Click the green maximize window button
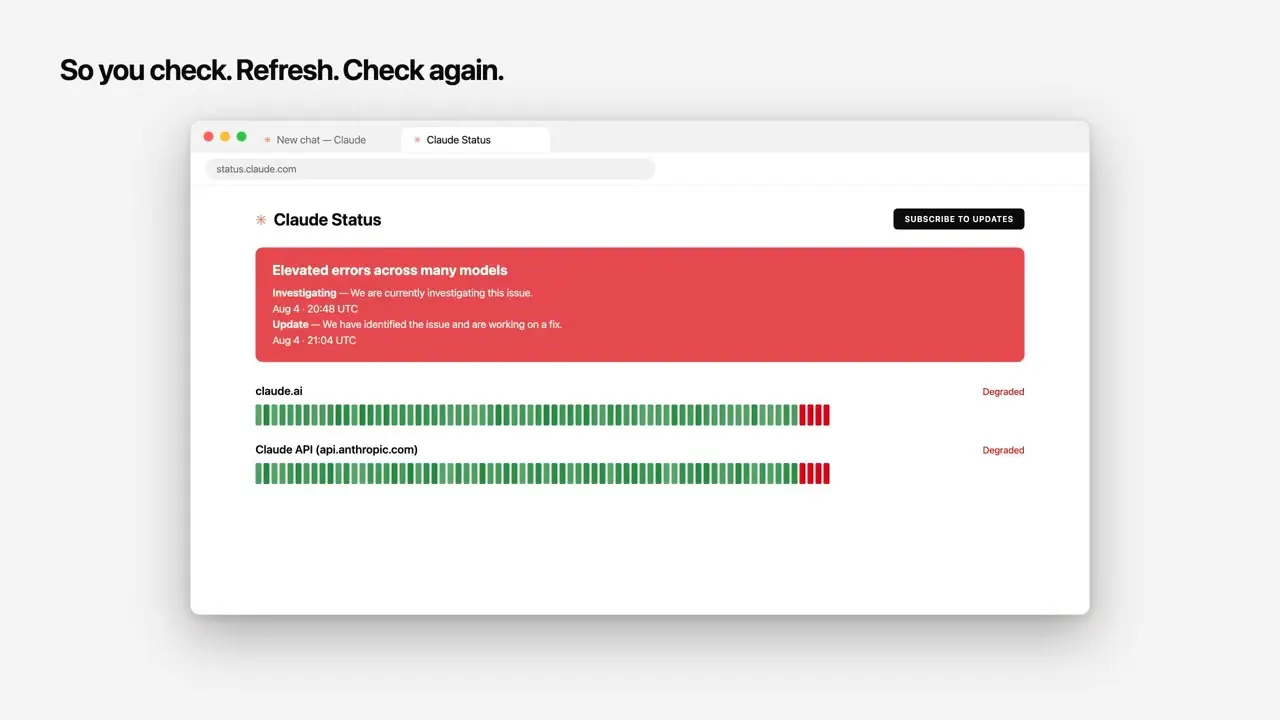Image resolution: width=1280 pixels, height=720 pixels. click(241, 137)
